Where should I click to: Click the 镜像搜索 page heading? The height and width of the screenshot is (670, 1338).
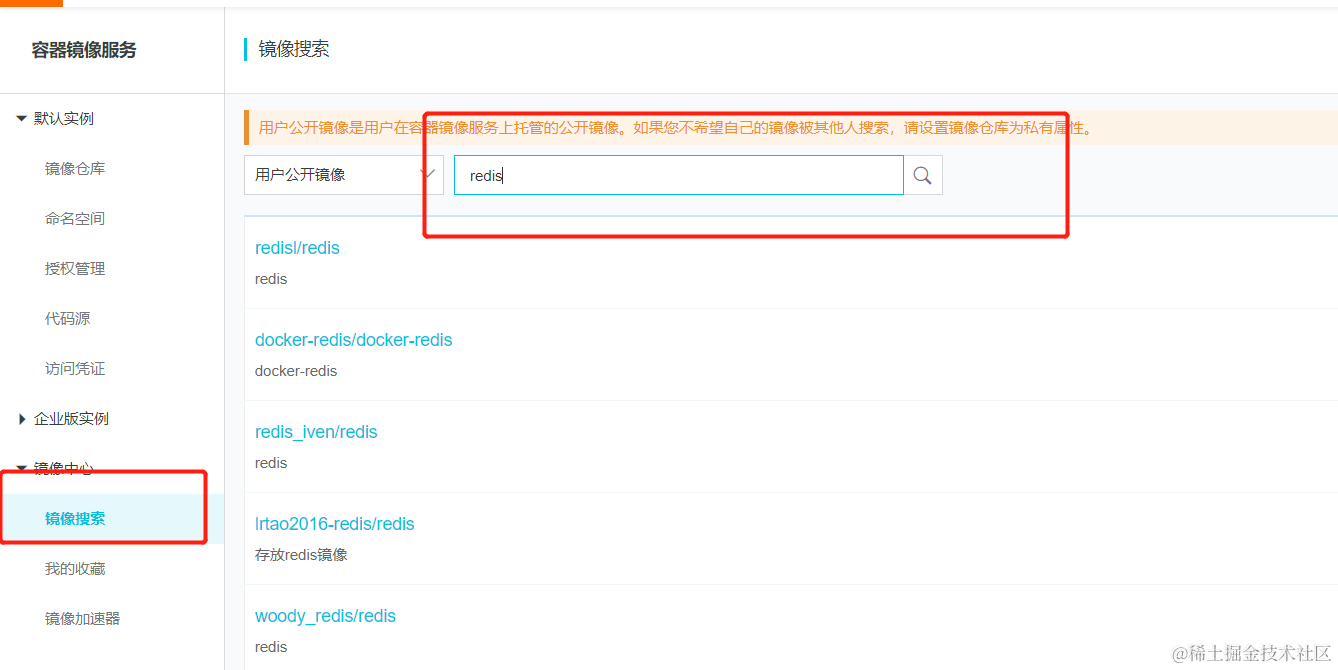(294, 49)
